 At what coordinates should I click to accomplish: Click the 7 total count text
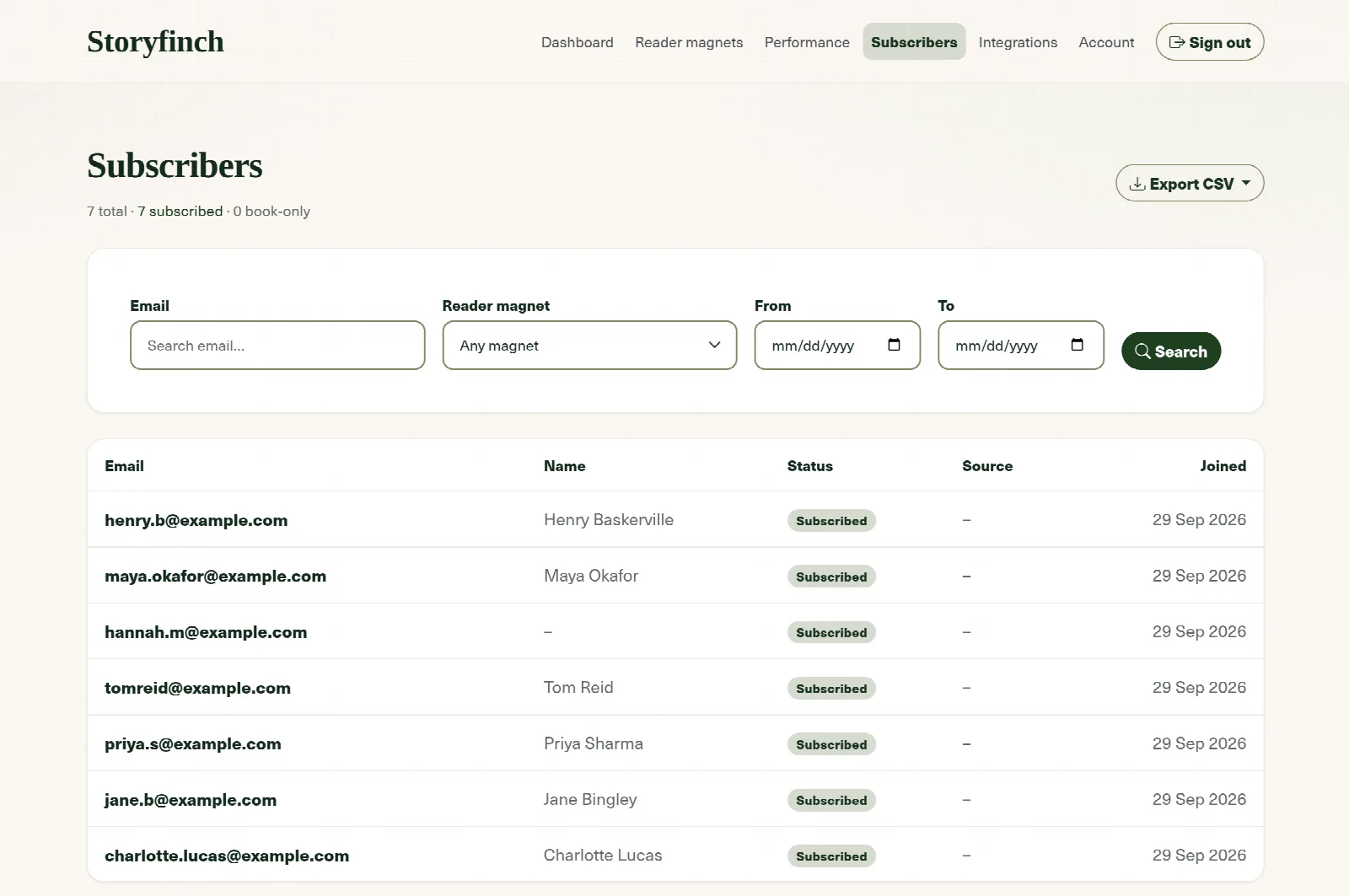[x=107, y=211]
